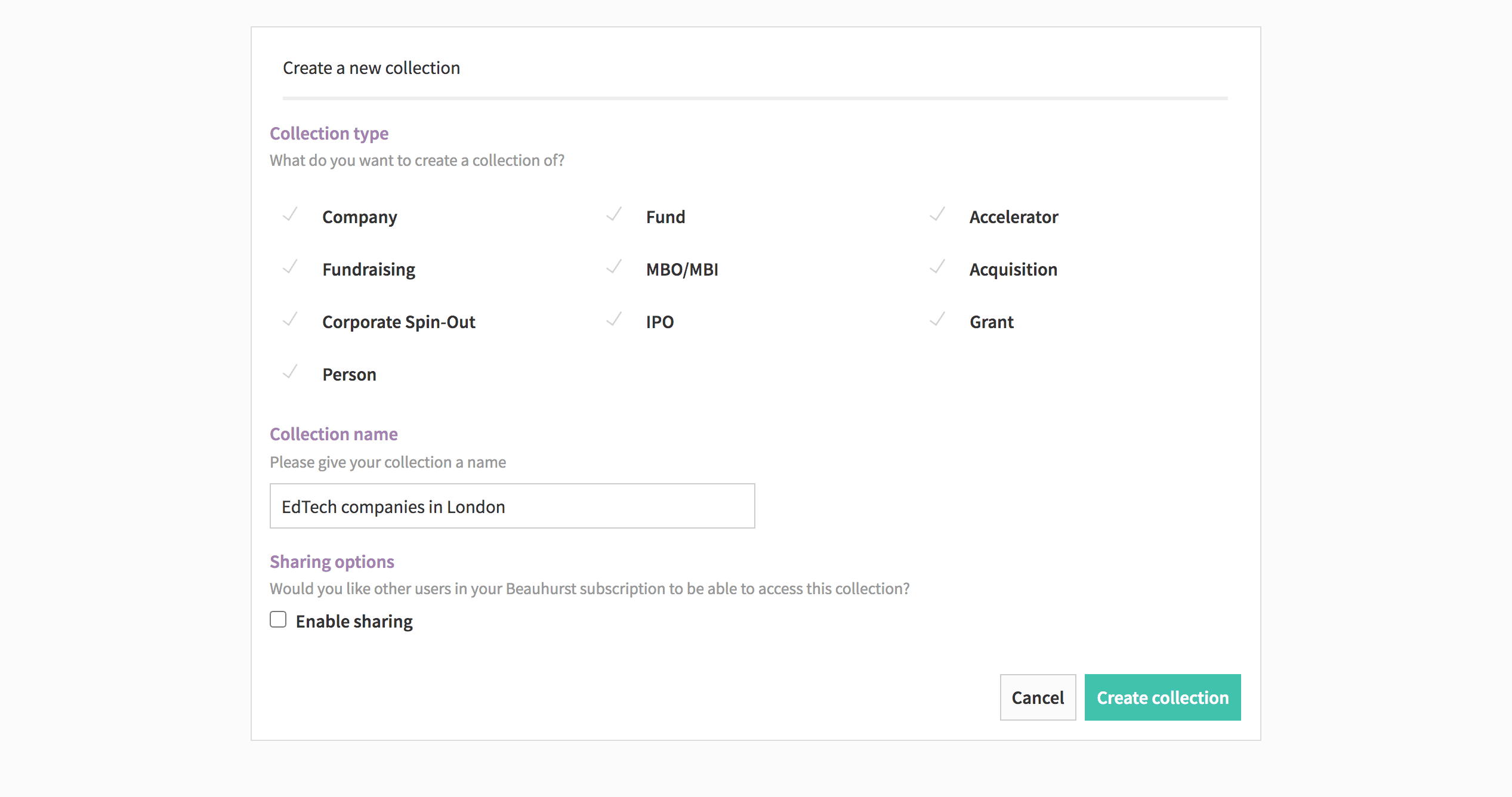Tick the checkmark icon beside Fundraising
The image size is (1512, 797).
[x=290, y=267]
